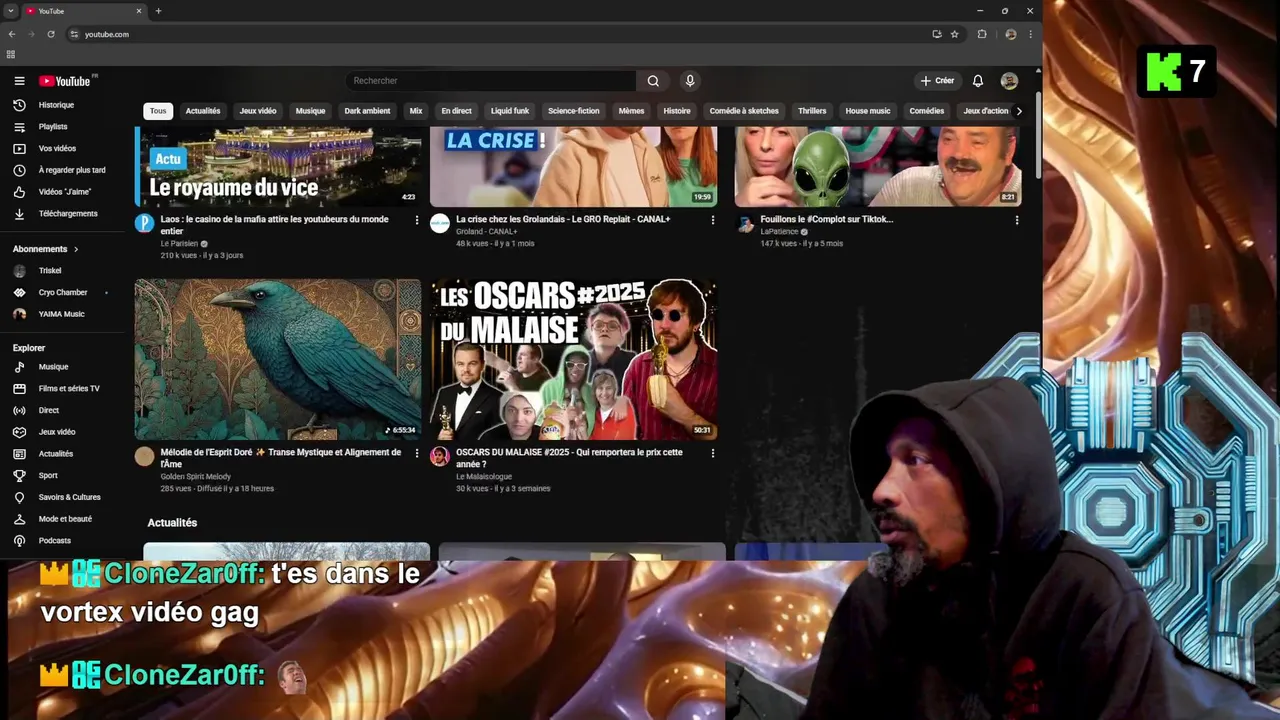Open Chrome tab search dropdown

[x=10, y=11]
